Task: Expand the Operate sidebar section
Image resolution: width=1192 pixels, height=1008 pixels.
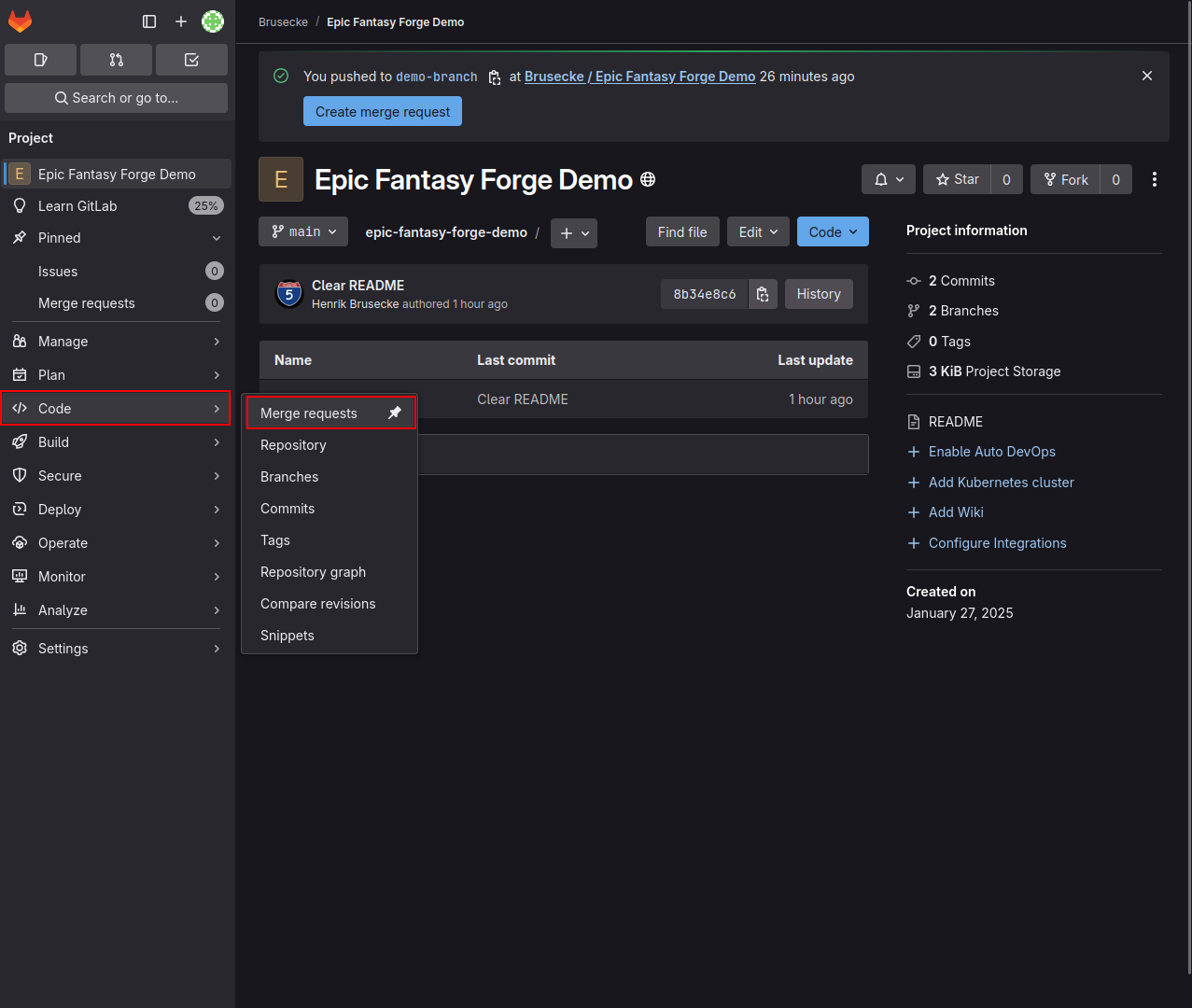Action: click(117, 543)
